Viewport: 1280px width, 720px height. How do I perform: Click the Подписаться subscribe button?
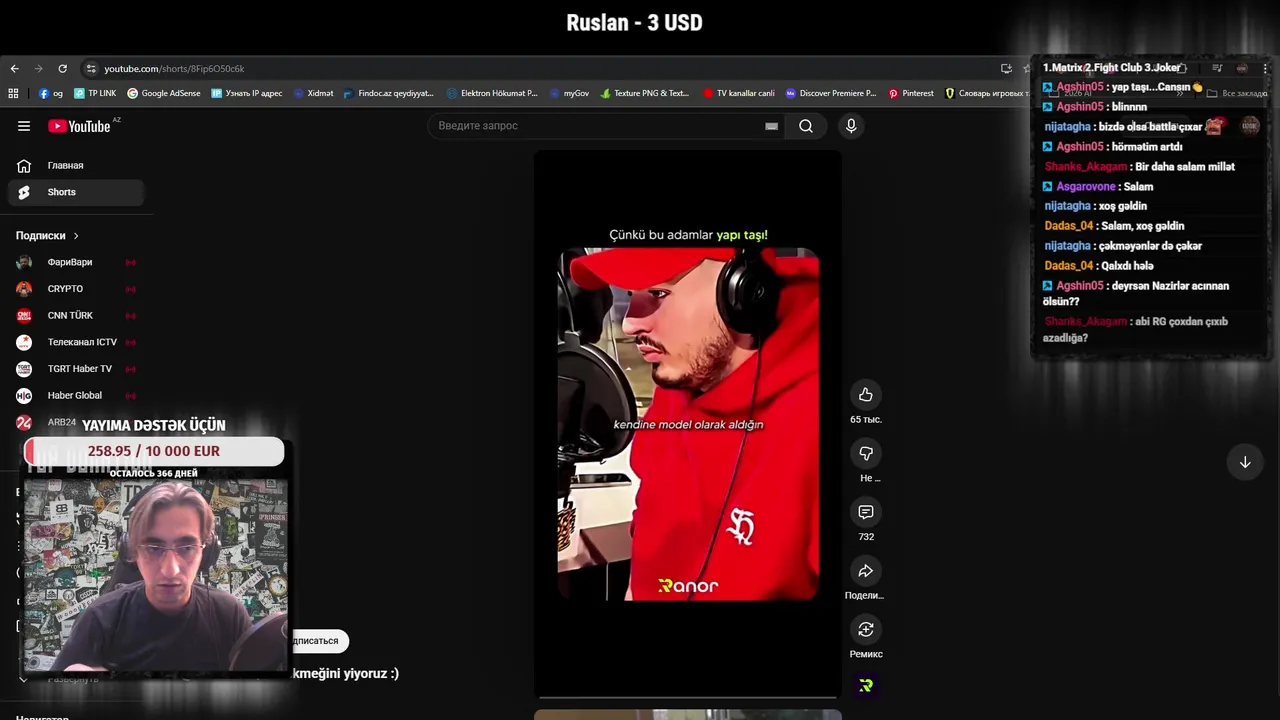[x=319, y=641]
